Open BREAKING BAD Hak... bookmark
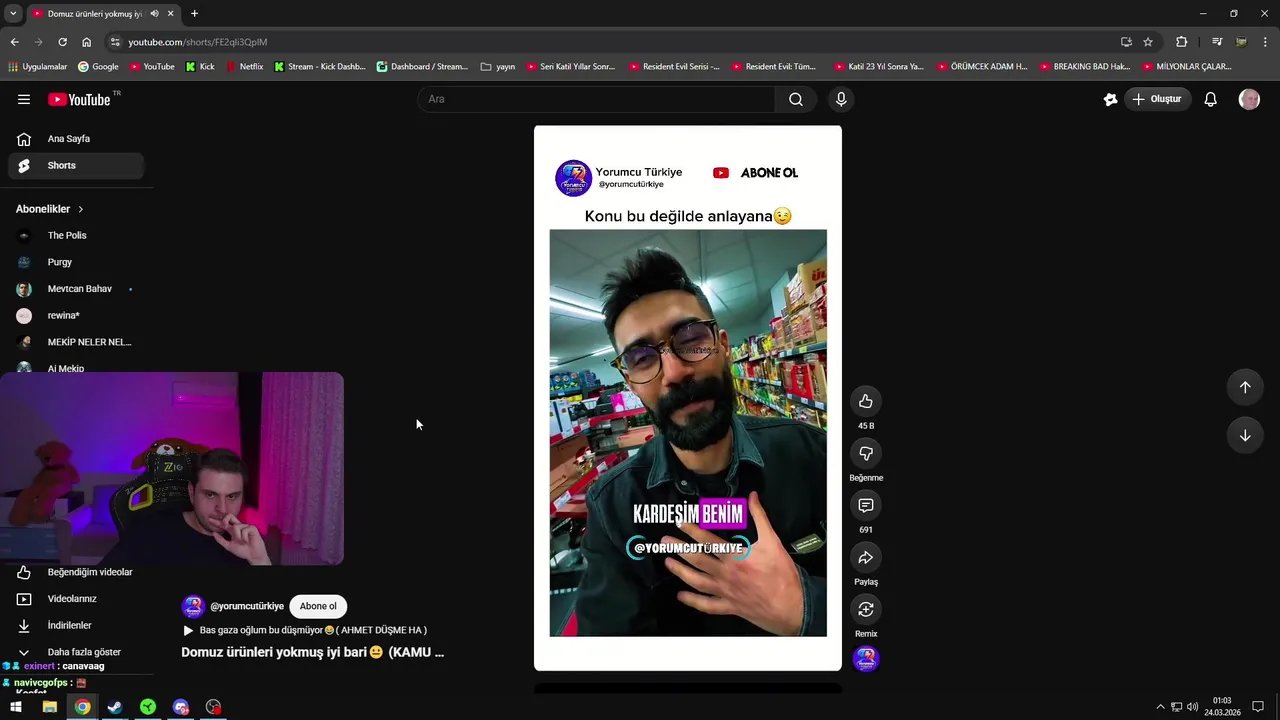The image size is (1280, 720). pos(1085,67)
